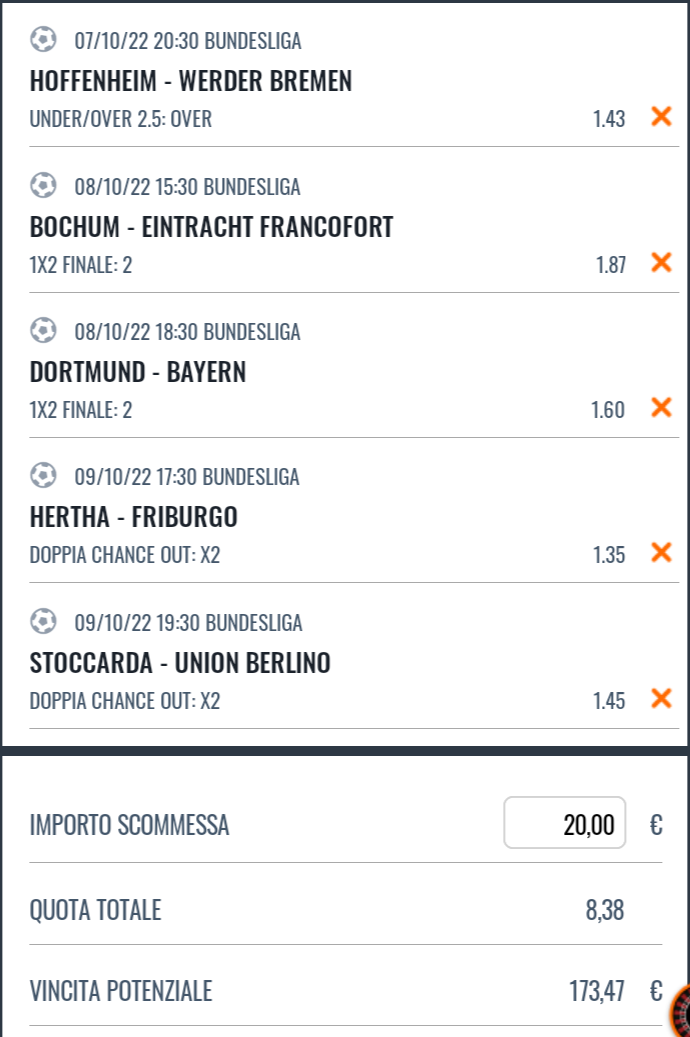Remove Hertha - Friburgo from the slip

pos(661,552)
